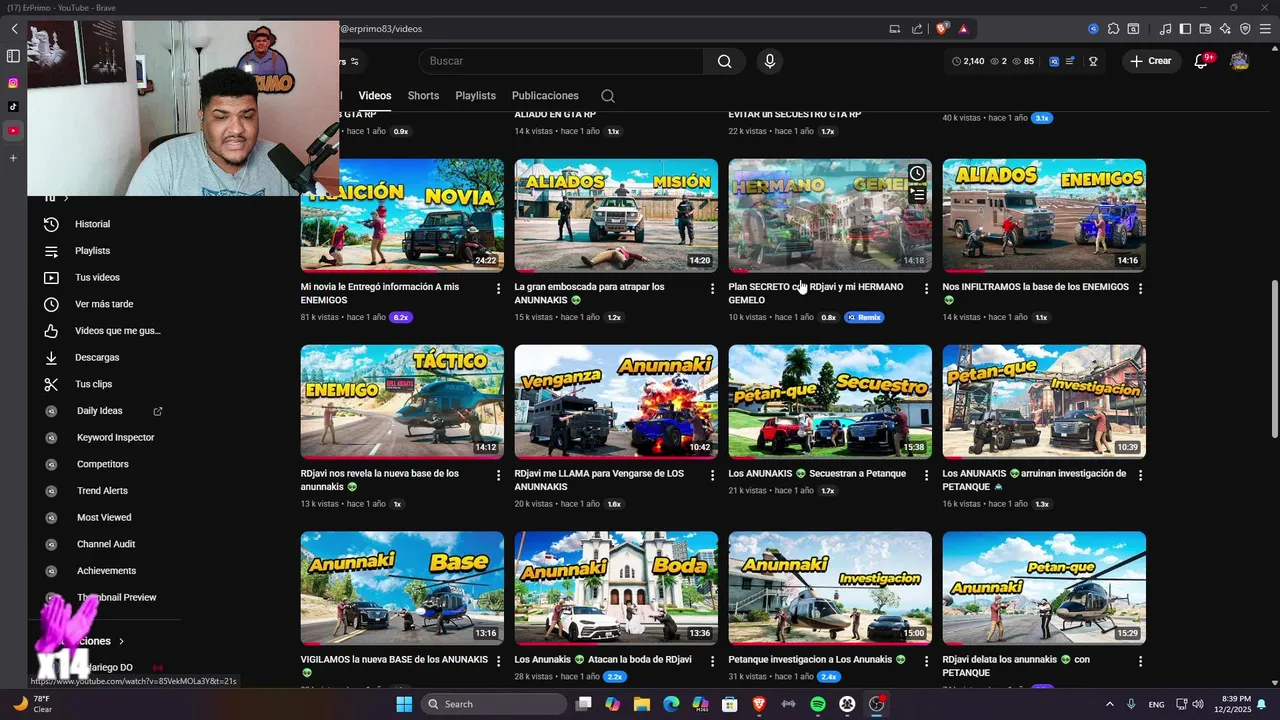
Task: Open the 'Venganza Anunnaki' video thumbnail
Action: click(616, 402)
